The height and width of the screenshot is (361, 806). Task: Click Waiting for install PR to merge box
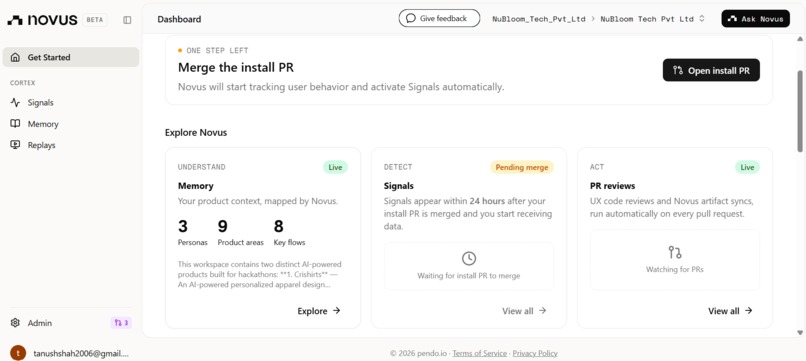(469, 266)
